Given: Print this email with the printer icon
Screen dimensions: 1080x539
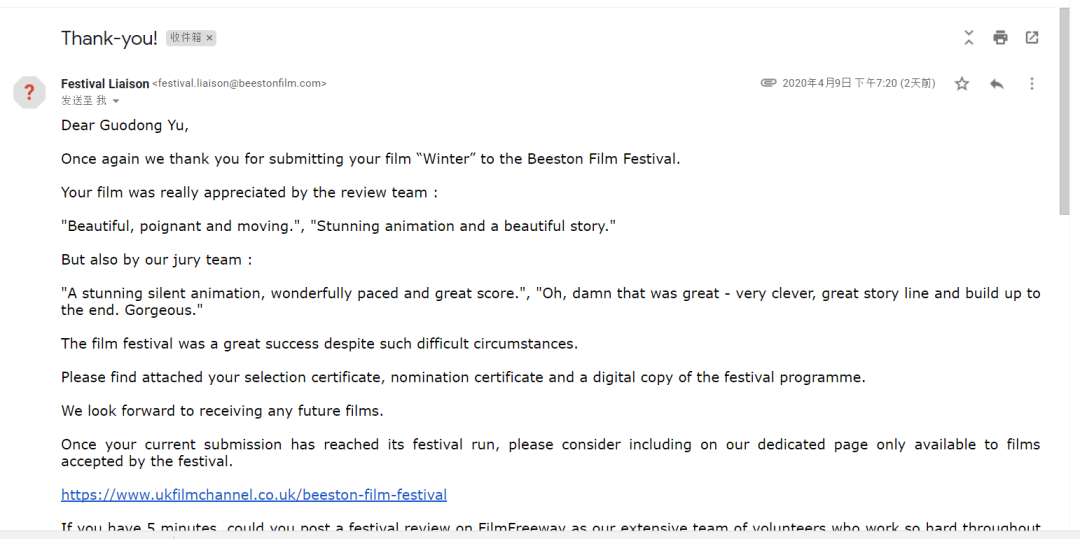Looking at the screenshot, I should click(x=1000, y=38).
